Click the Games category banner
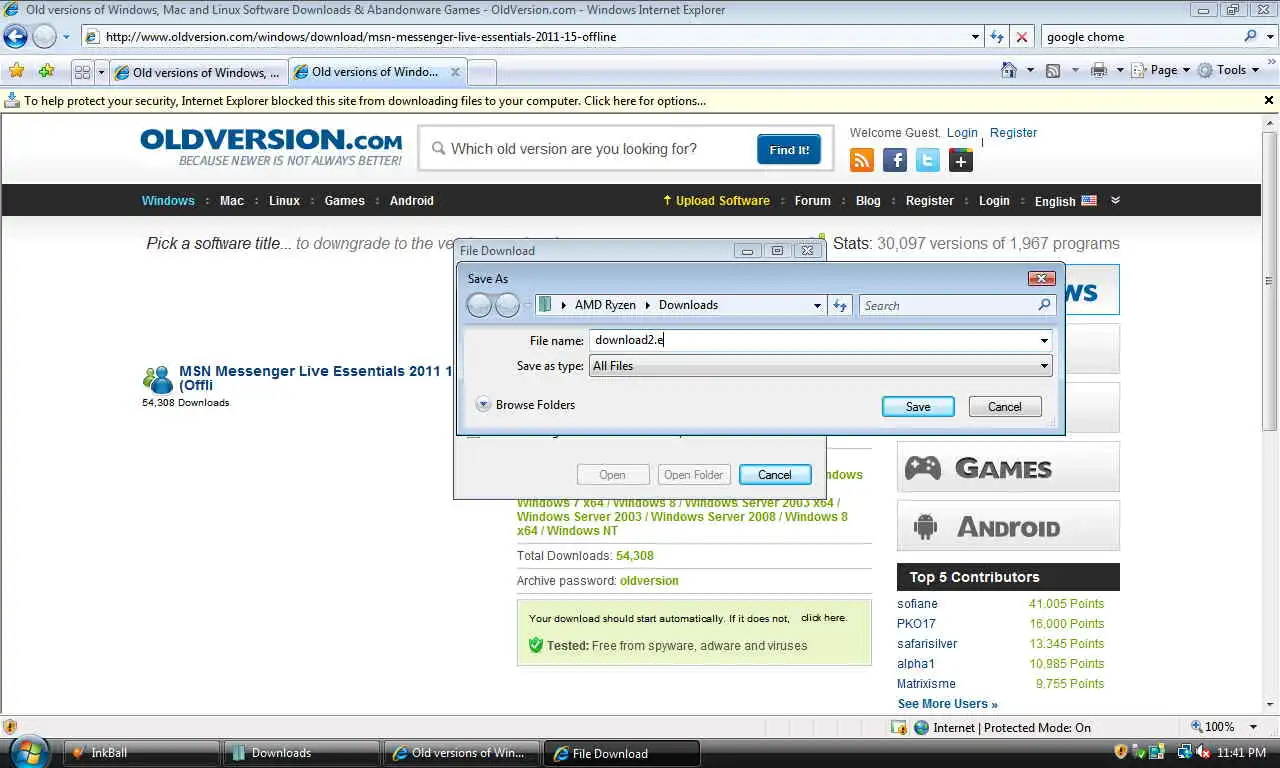Screen dimensions: 1280x768 coord(1008,467)
